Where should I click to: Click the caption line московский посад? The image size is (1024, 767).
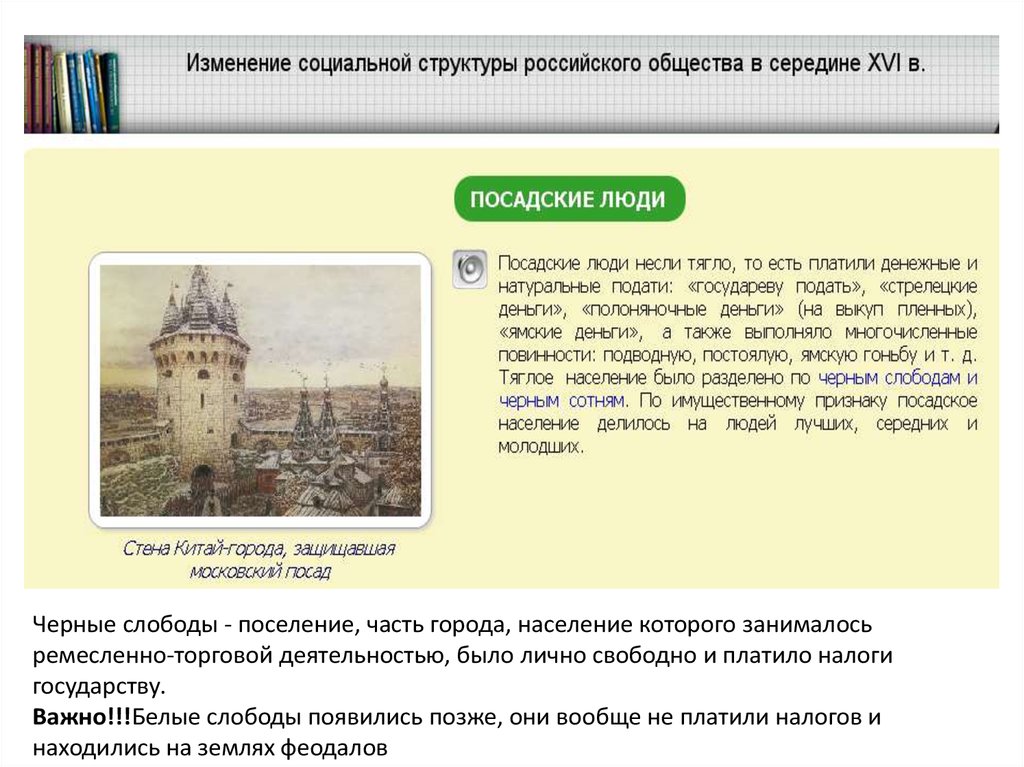[x=260, y=572]
